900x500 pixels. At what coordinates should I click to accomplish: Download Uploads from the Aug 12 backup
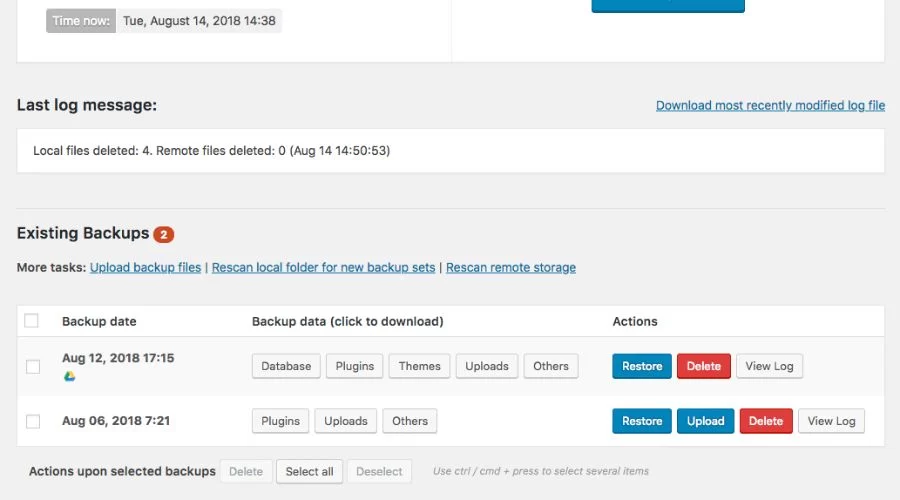pyautogui.click(x=487, y=366)
